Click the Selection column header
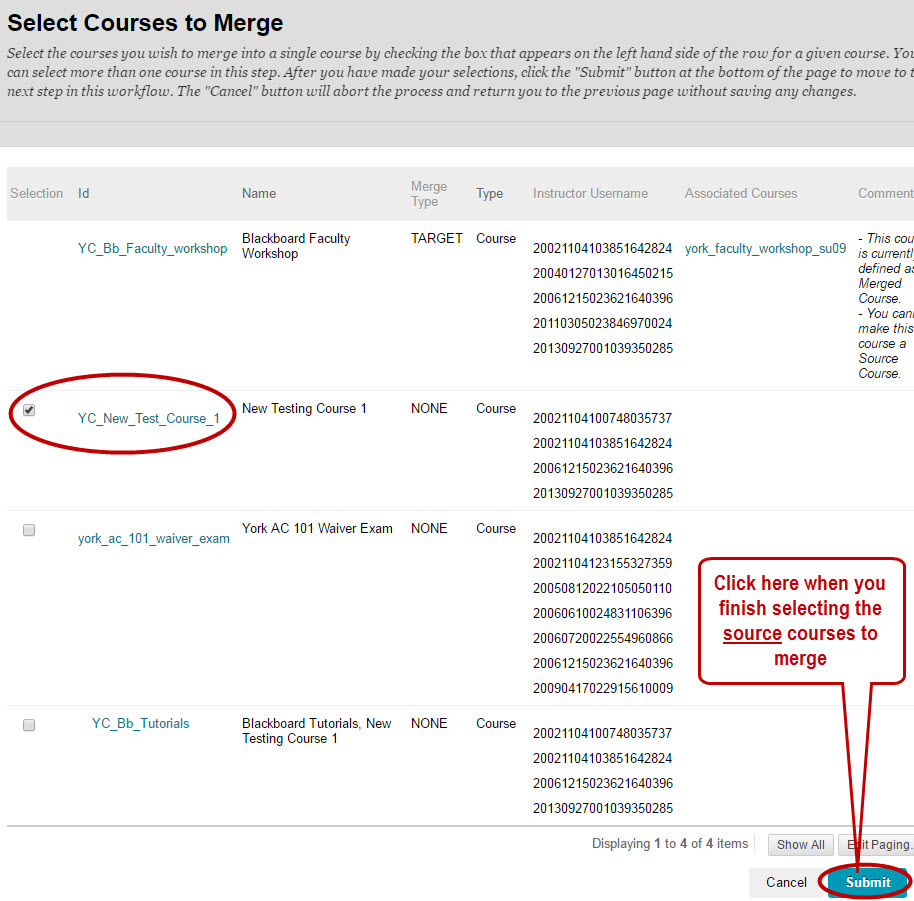This screenshot has width=914, height=901. point(37,193)
